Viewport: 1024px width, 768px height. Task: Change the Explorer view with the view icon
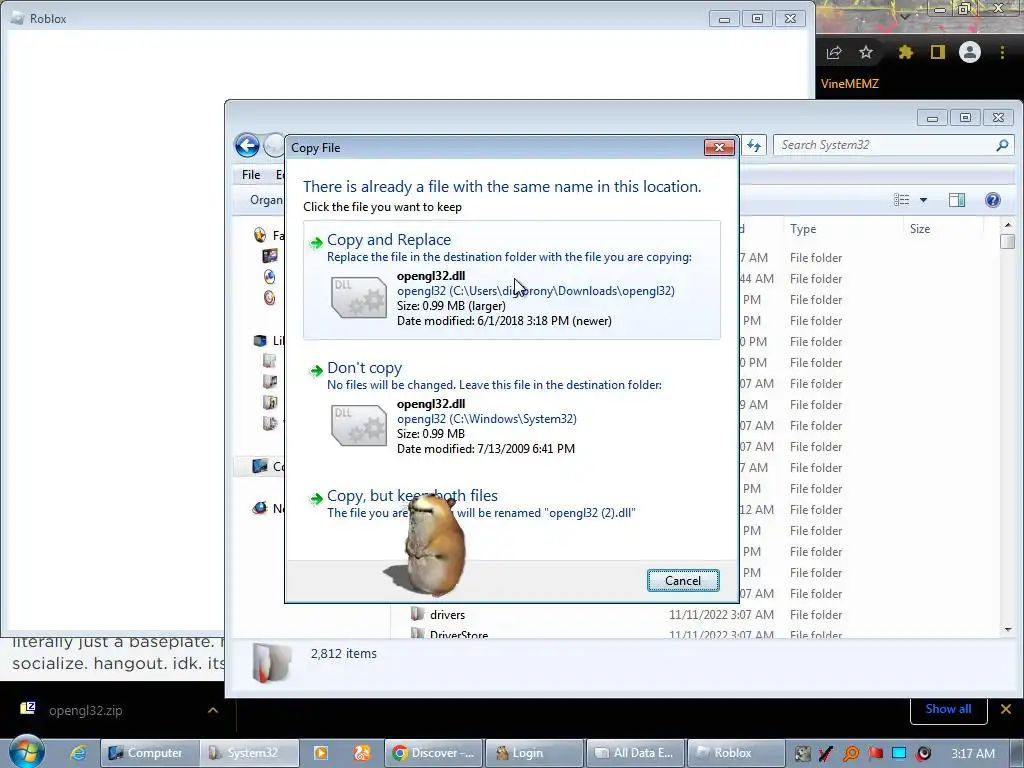coord(902,200)
